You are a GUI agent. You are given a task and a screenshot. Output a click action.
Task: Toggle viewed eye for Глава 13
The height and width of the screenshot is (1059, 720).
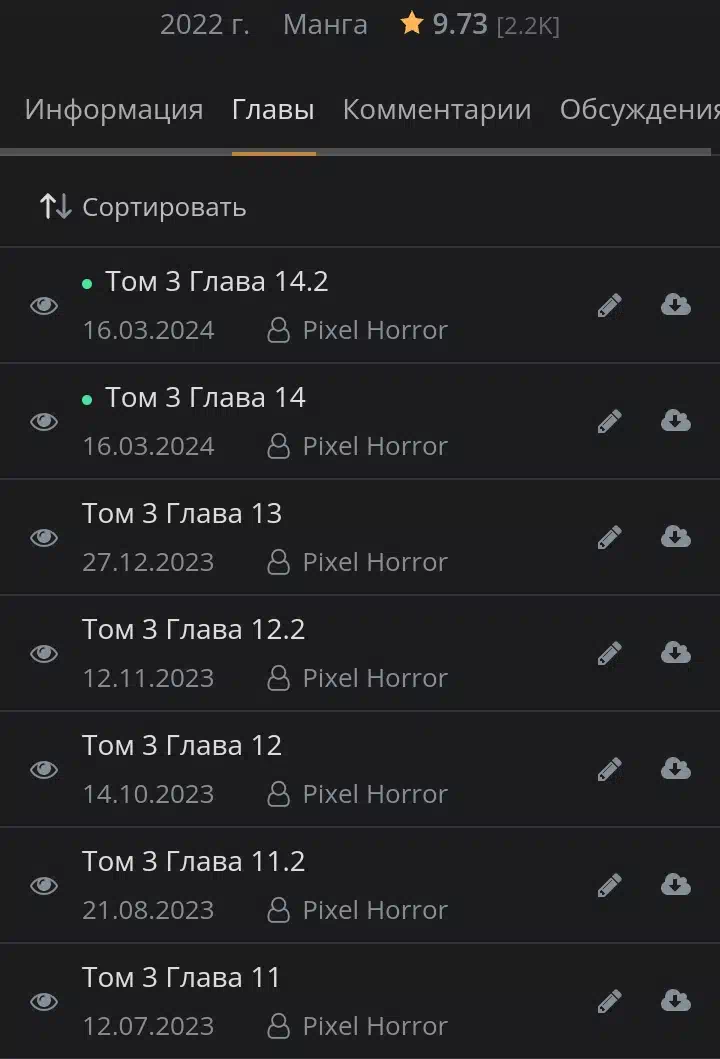coord(44,538)
